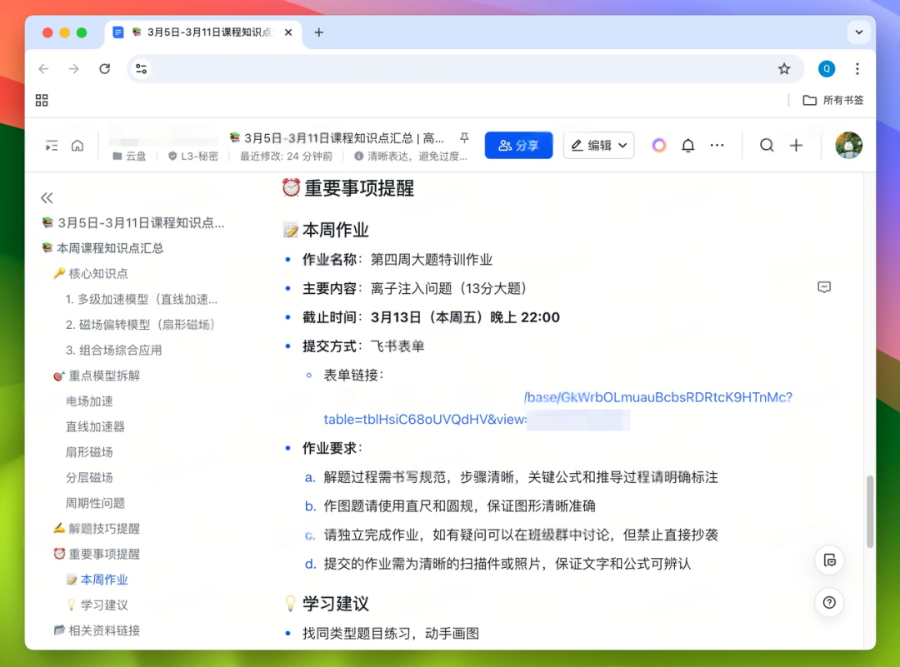900x667 pixels.
Task: Close the 3月5日-3月11日课程知识点 tab
Action: coord(288,33)
